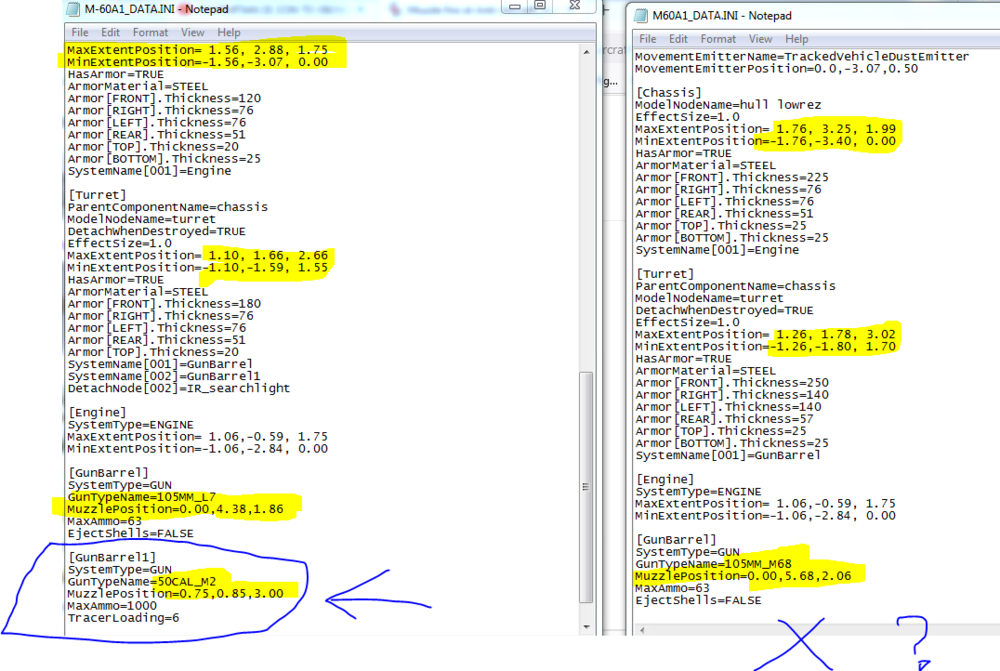The width and height of the screenshot is (1000, 671).
Task: Click 'TracerLoading=6' line
Action: [124, 618]
